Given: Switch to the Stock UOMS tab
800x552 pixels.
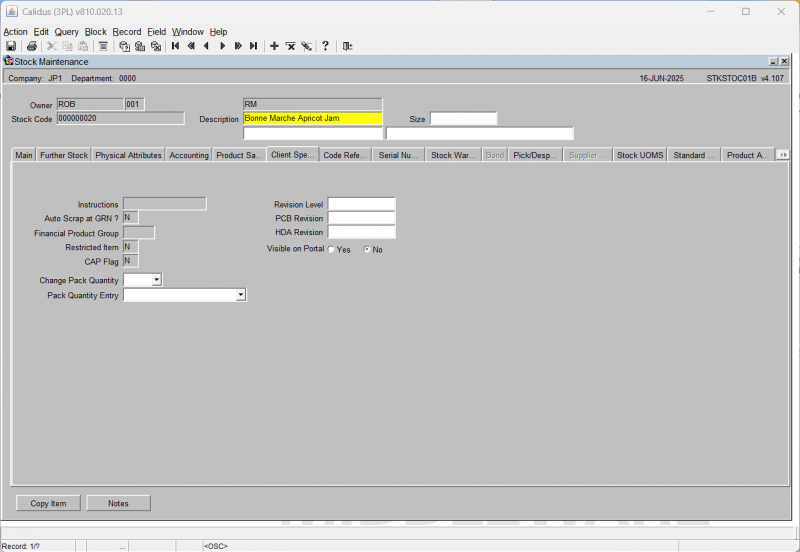Looking at the screenshot, I should (x=640, y=155).
